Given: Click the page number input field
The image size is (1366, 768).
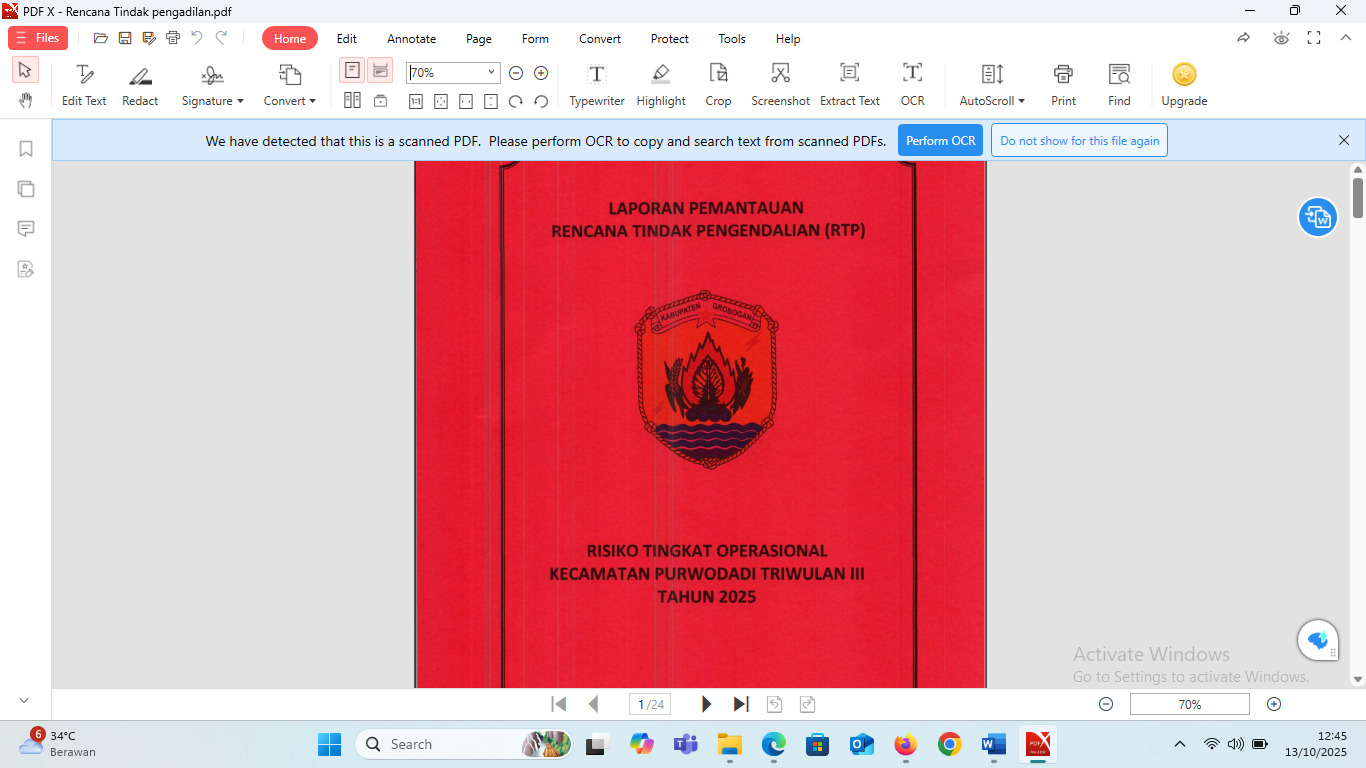Looking at the screenshot, I should pos(649,704).
